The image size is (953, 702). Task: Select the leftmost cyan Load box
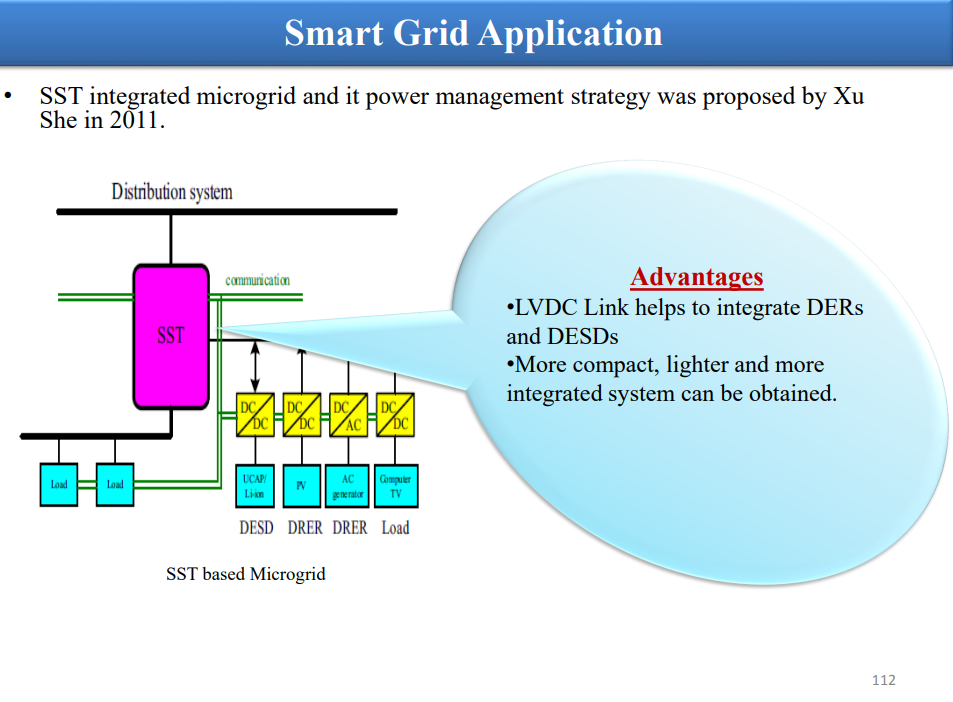pos(59,484)
